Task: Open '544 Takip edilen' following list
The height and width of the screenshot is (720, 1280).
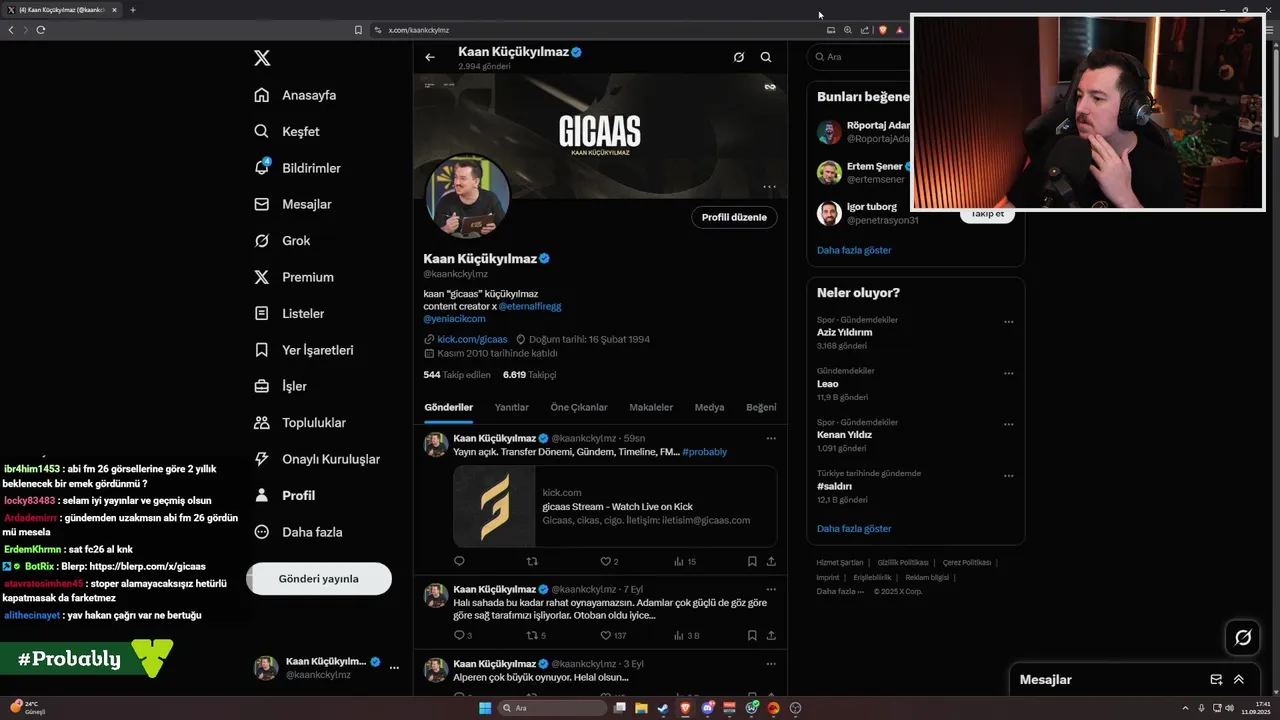Action: click(x=457, y=375)
